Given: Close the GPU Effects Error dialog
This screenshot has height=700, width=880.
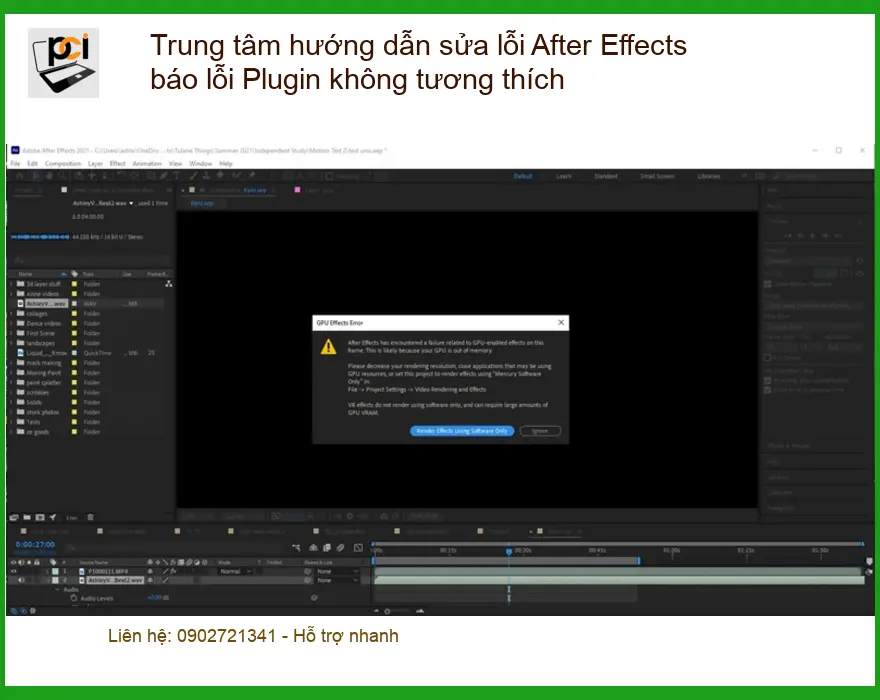Looking at the screenshot, I should [x=561, y=323].
